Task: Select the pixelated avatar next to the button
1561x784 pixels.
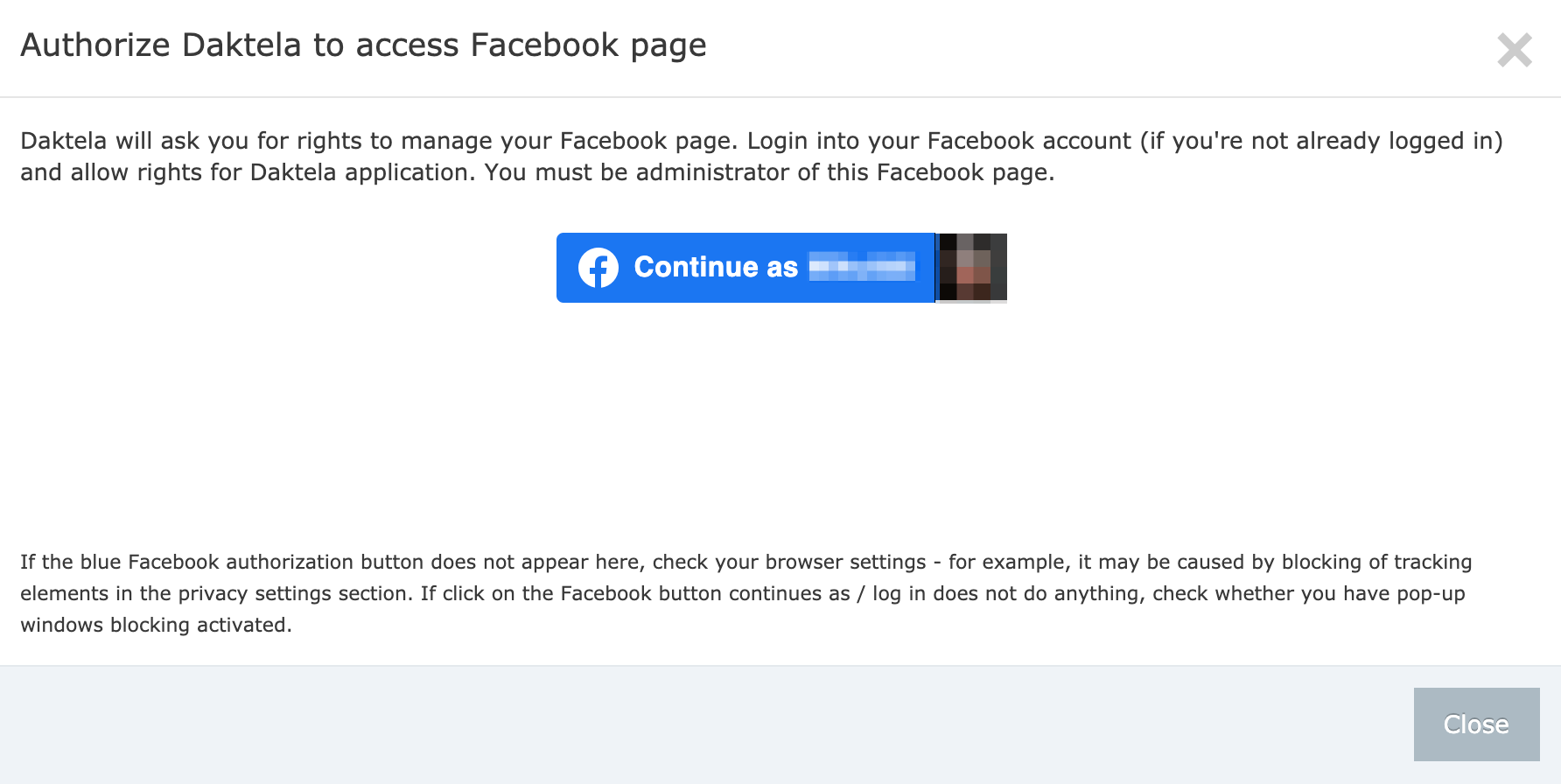Action: 971,267
